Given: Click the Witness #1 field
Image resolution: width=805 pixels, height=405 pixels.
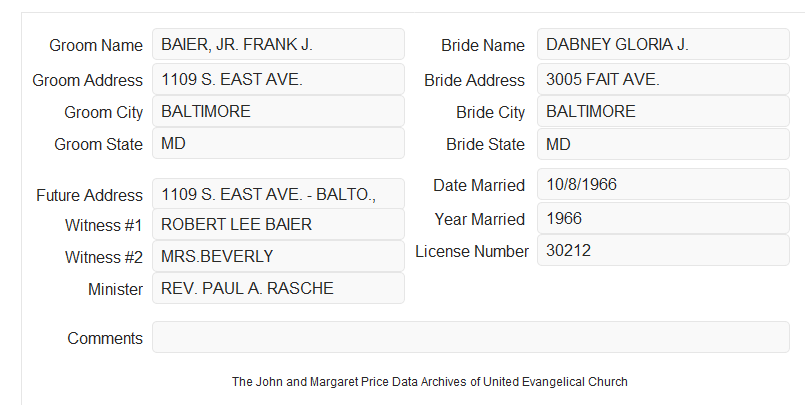Looking at the screenshot, I should point(278,224).
